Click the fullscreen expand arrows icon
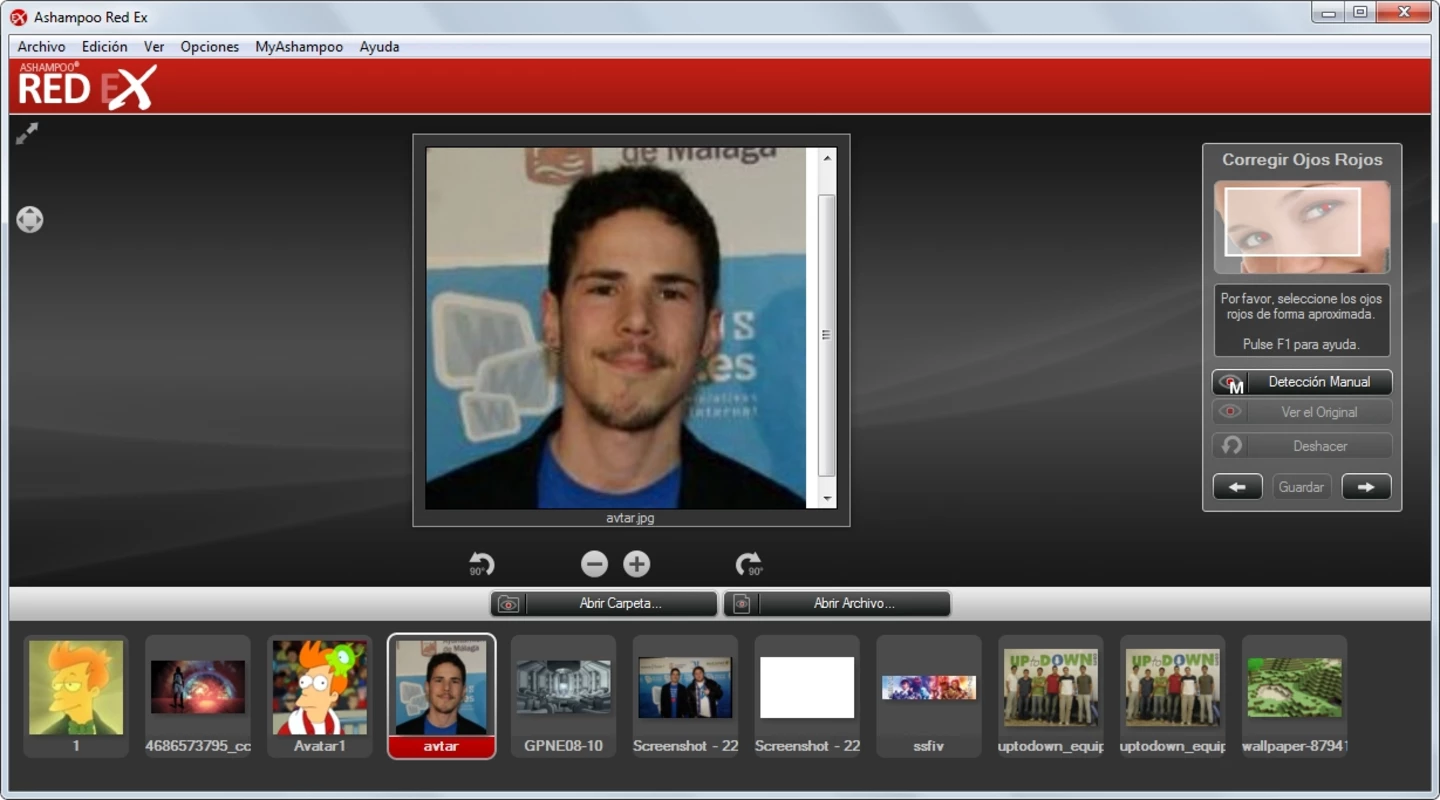This screenshot has height=800, width=1440. (27, 133)
